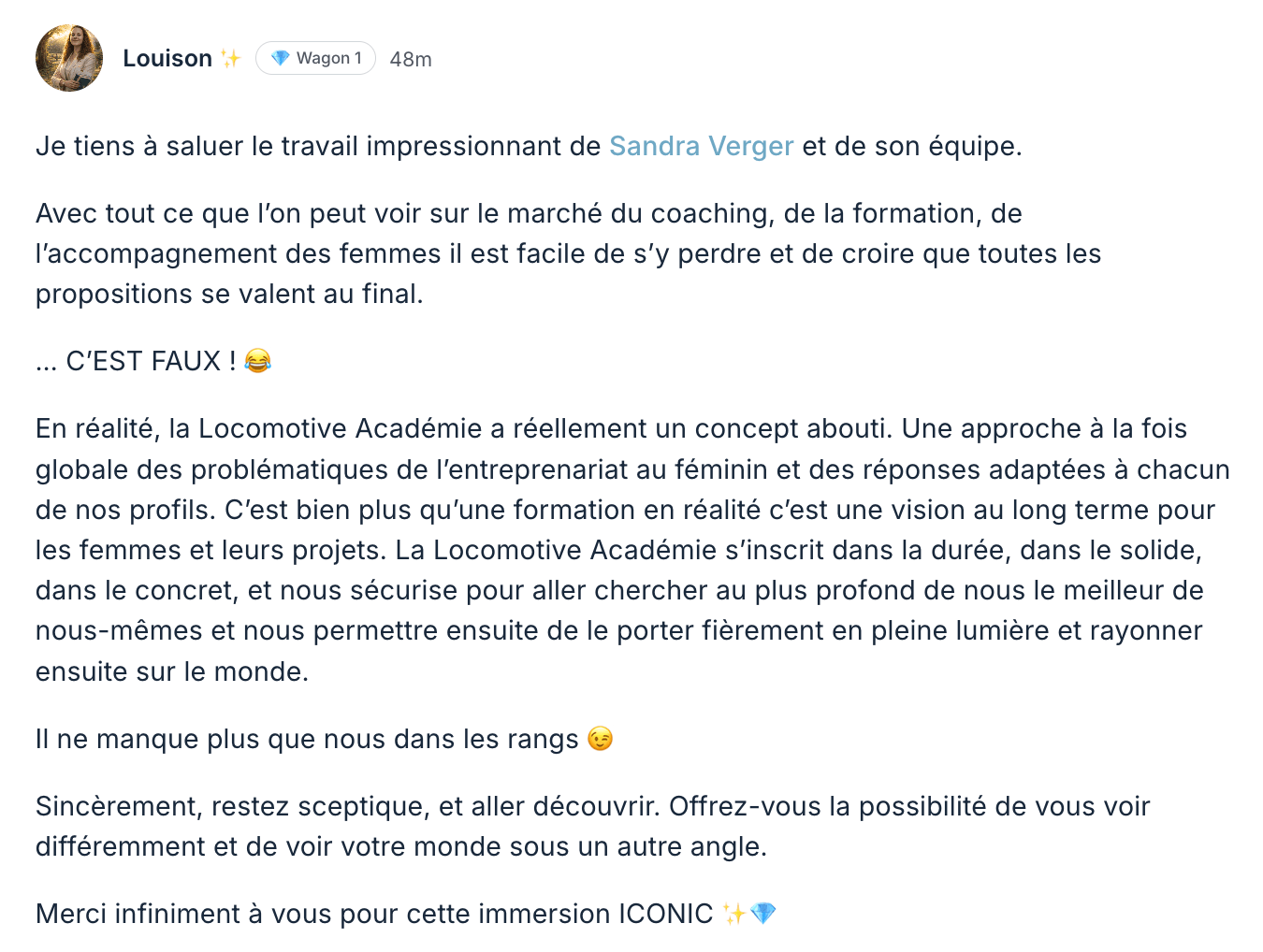This screenshot has width=1263, height=952.
Task: Click the Wagon 1 badge
Action: pos(315,58)
